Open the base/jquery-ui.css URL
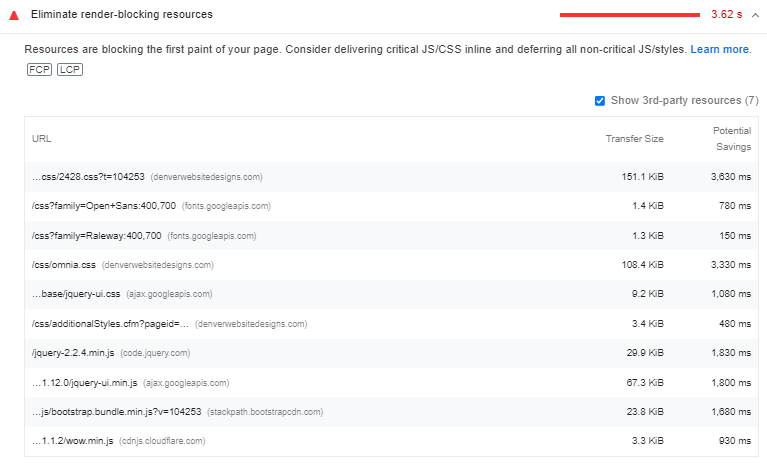The image size is (767, 470). click(76, 294)
